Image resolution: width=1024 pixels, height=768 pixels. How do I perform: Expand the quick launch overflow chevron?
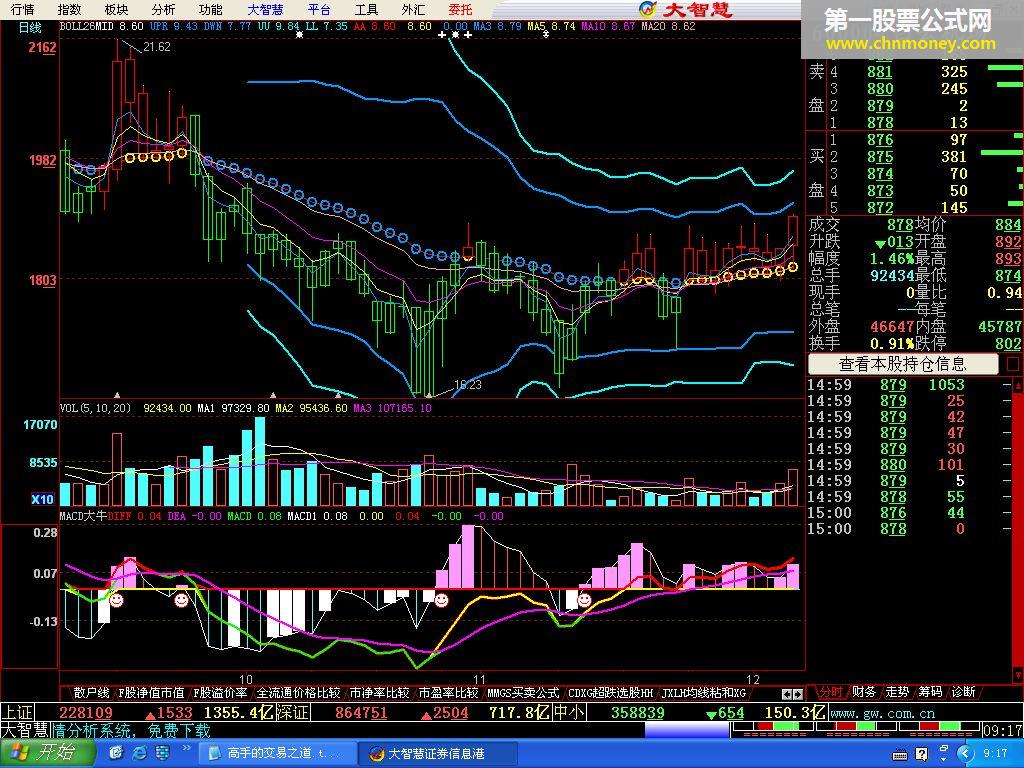(x=186, y=748)
